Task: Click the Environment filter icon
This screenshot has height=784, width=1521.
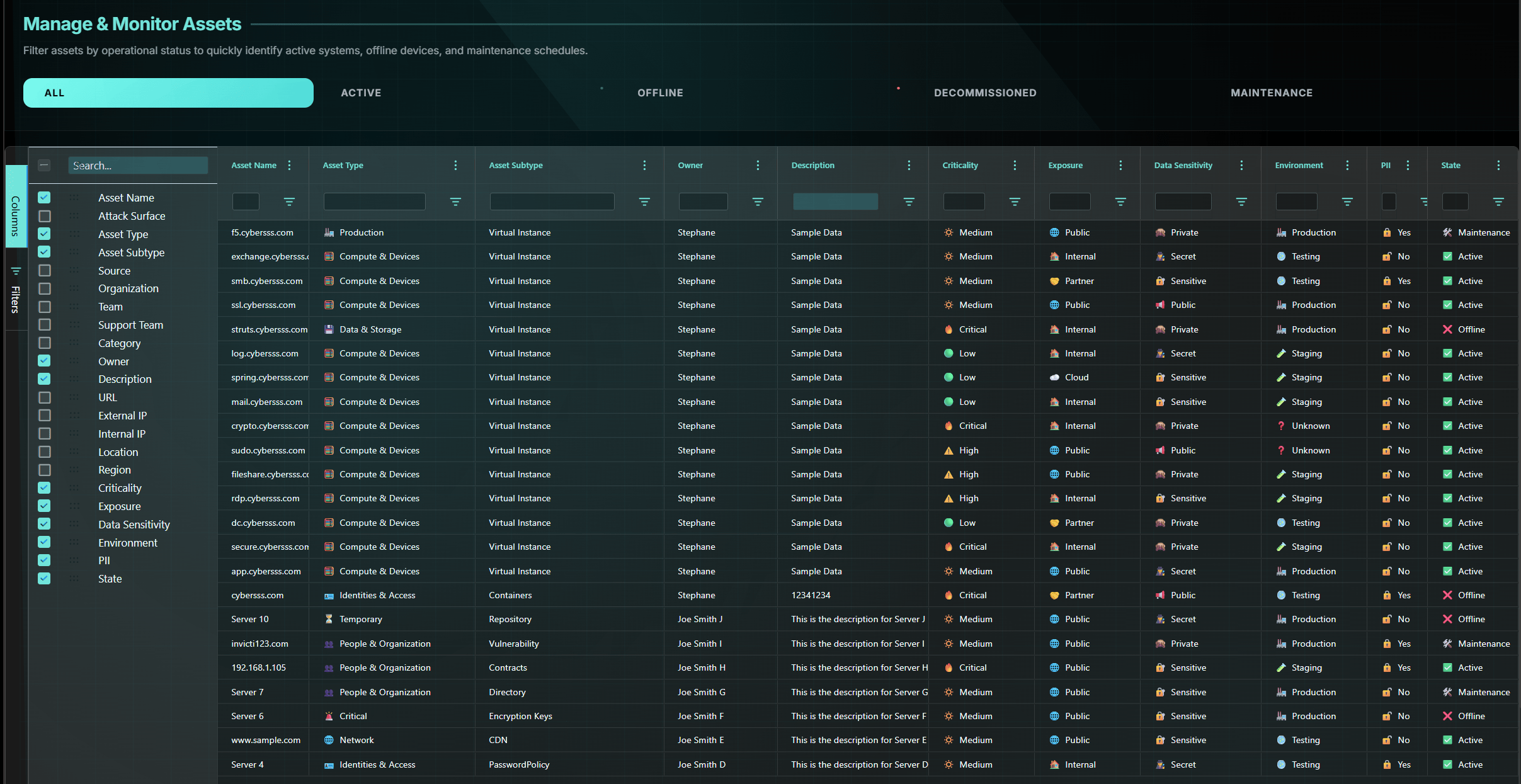Action: [x=1347, y=202]
